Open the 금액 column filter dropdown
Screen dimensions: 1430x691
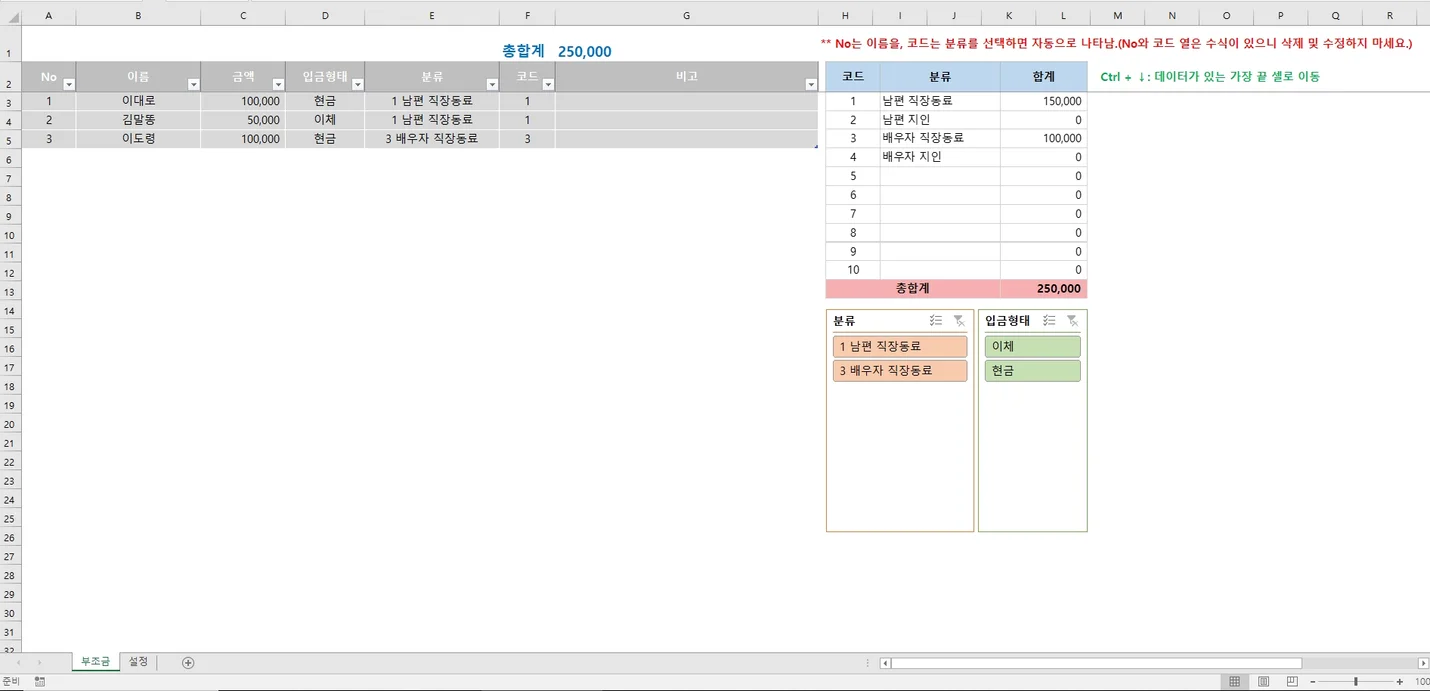(278, 85)
